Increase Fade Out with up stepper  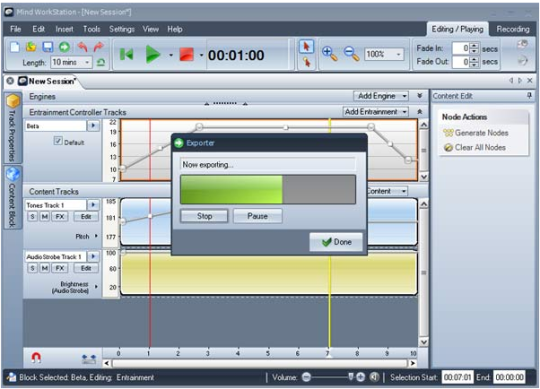pos(474,59)
